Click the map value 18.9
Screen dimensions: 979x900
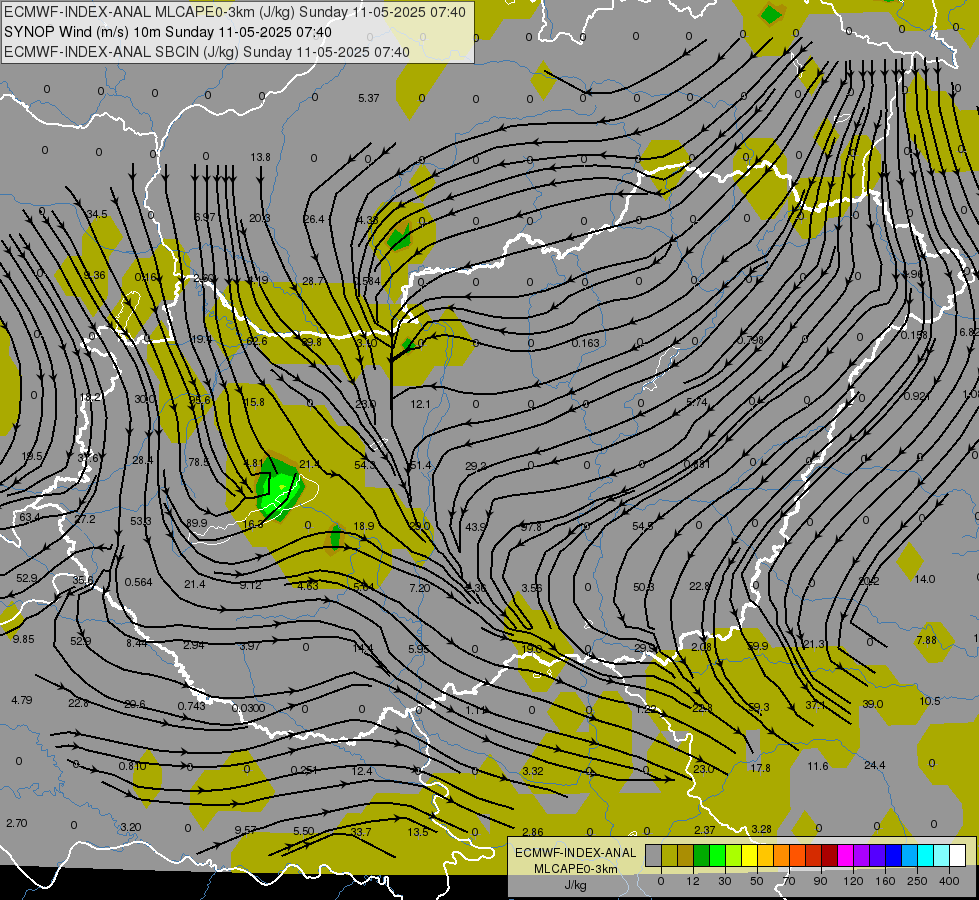click(x=364, y=526)
